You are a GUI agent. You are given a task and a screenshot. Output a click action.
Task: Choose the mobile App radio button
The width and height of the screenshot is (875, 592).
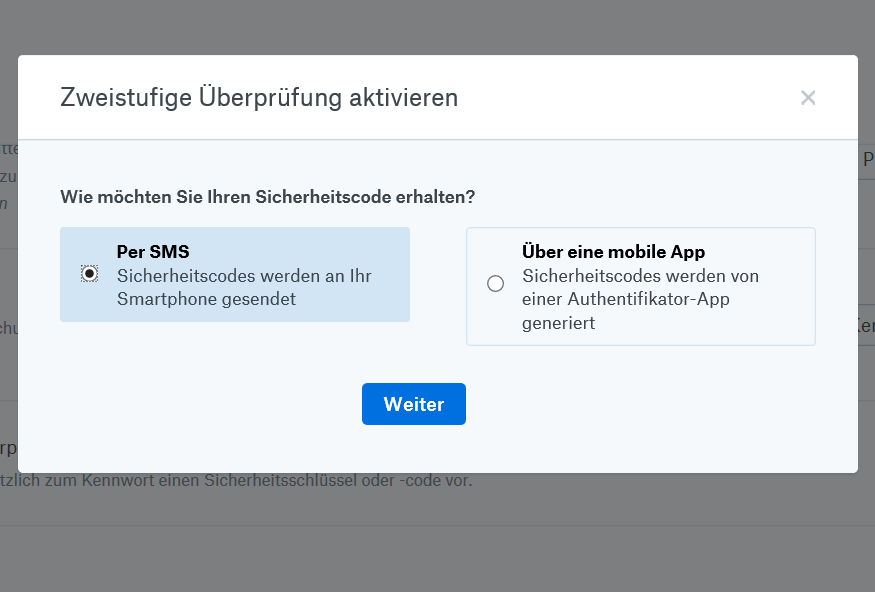tap(495, 284)
